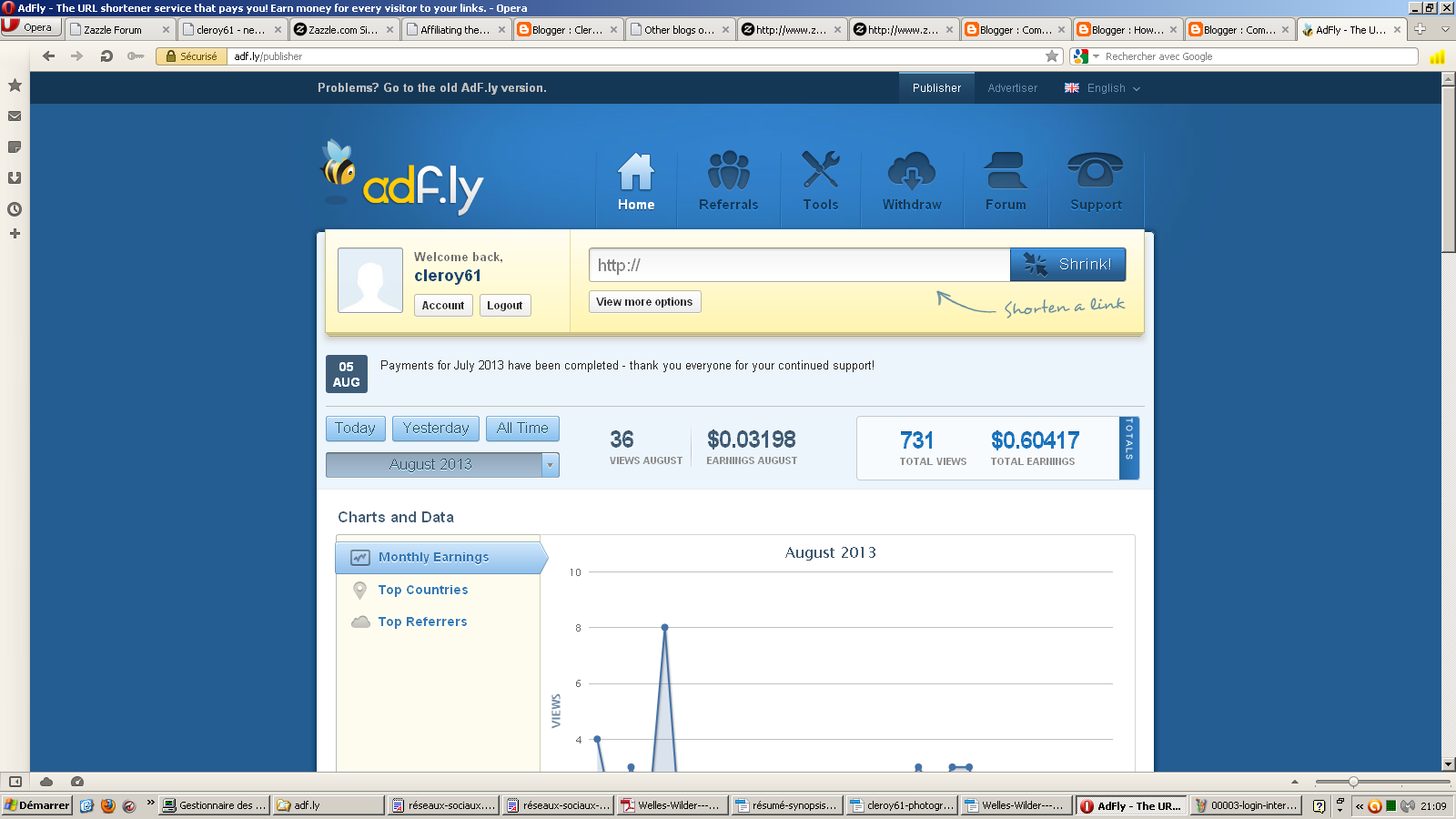Open the Opera main menu
The height and width of the screenshot is (819, 1456).
coord(31,27)
